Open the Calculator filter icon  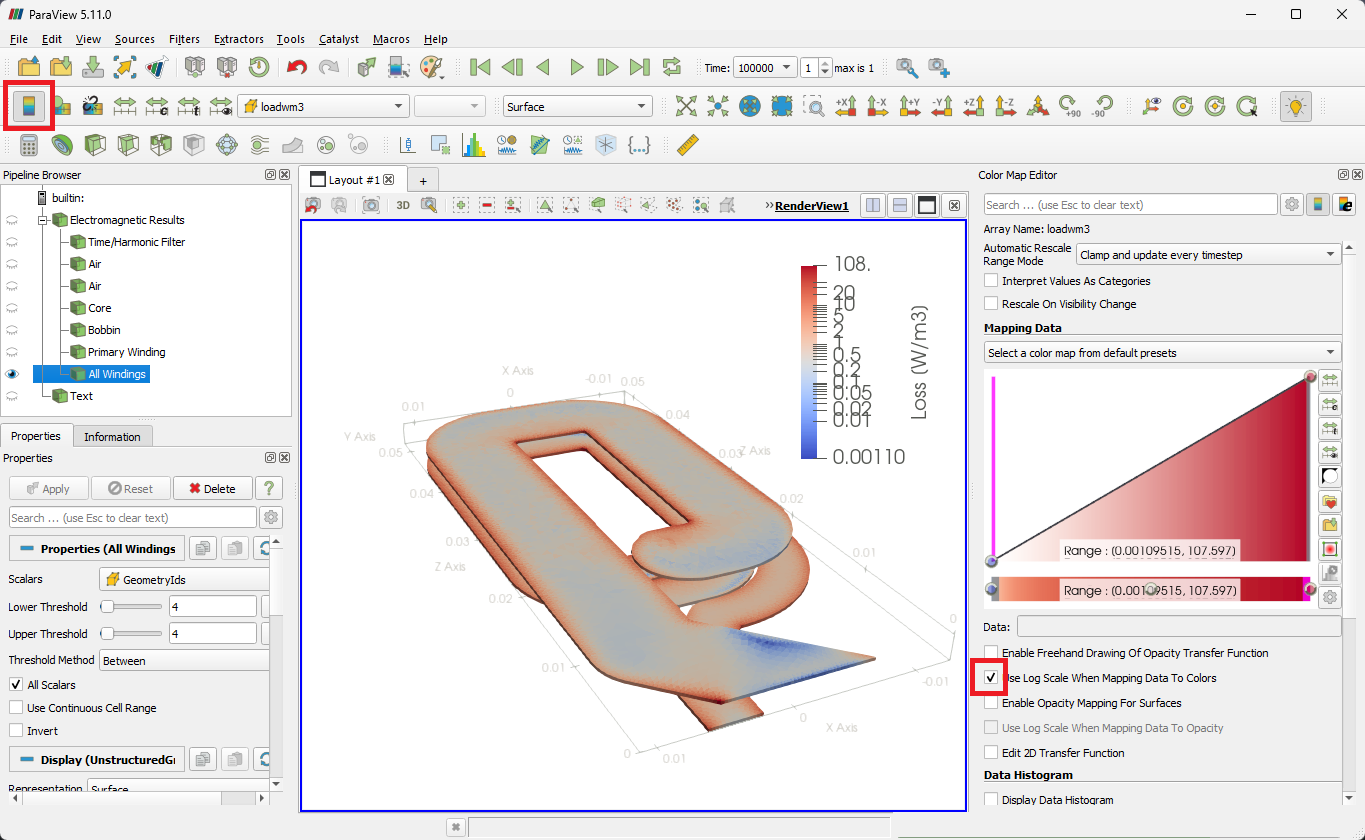(29, 145)
